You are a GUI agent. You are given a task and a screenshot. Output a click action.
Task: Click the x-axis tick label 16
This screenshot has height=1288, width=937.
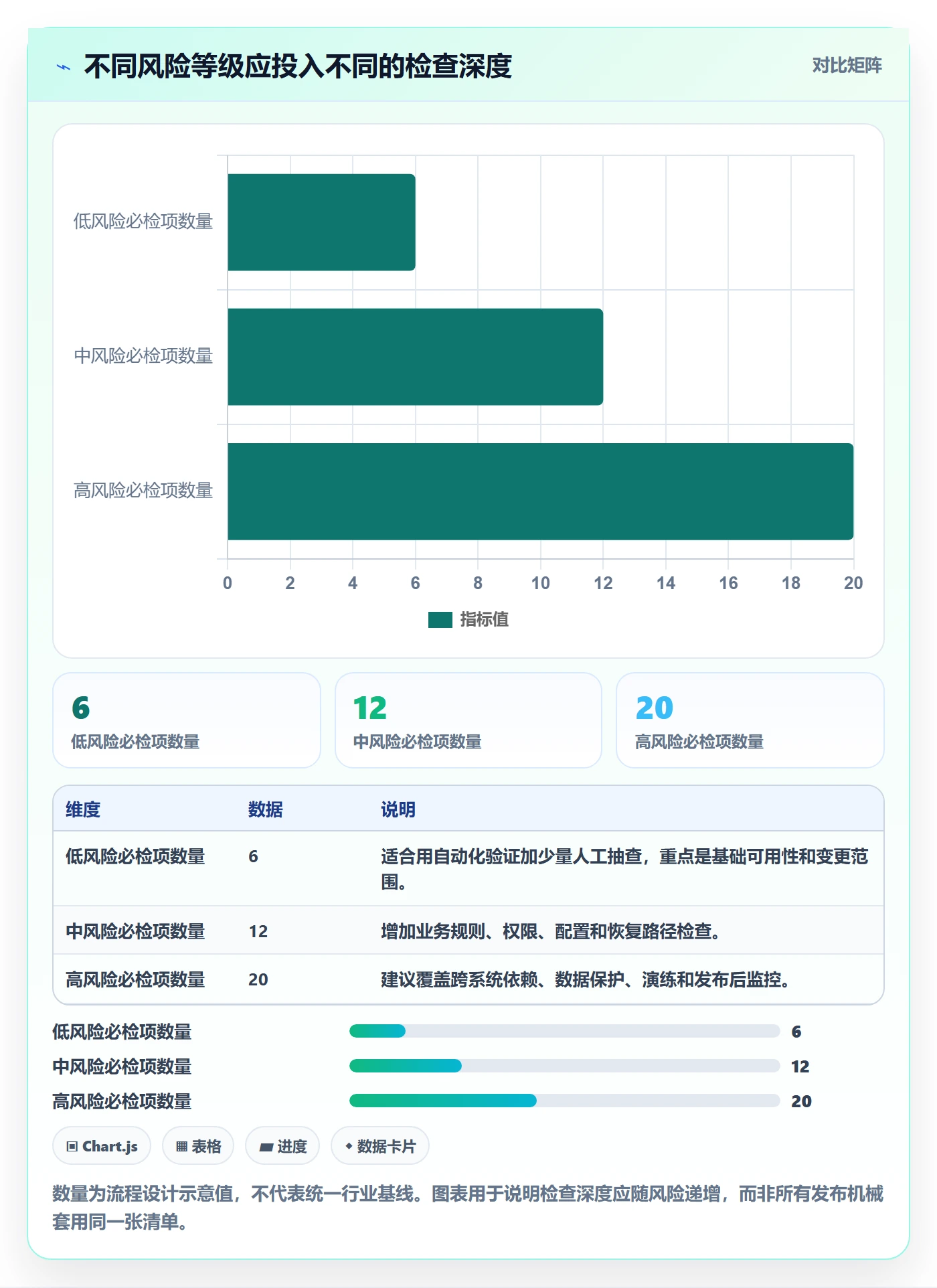[x=728, y=583]
